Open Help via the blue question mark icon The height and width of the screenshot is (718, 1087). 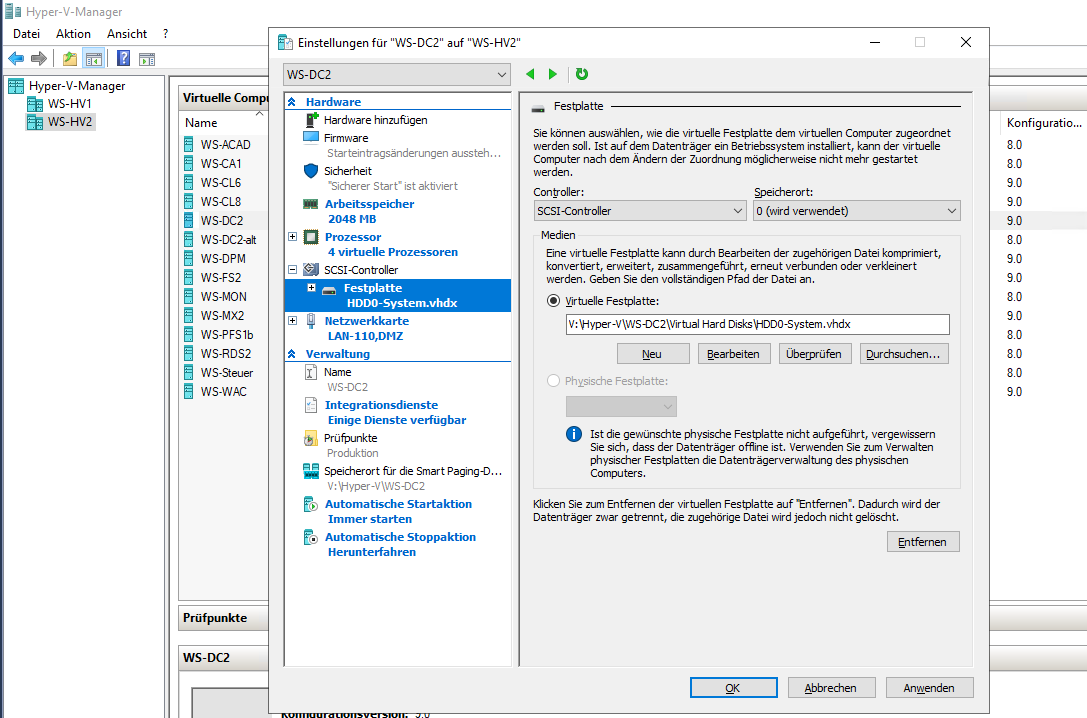tap(123, 59)
